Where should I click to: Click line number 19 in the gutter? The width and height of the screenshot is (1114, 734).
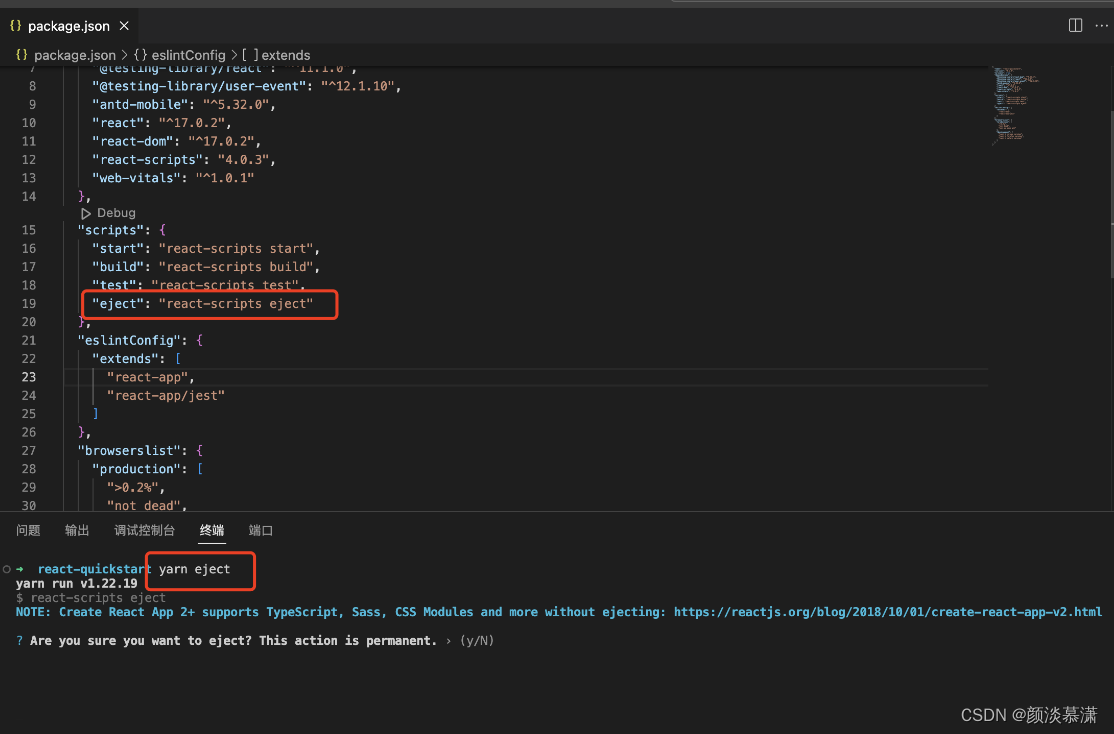point(28,303)
